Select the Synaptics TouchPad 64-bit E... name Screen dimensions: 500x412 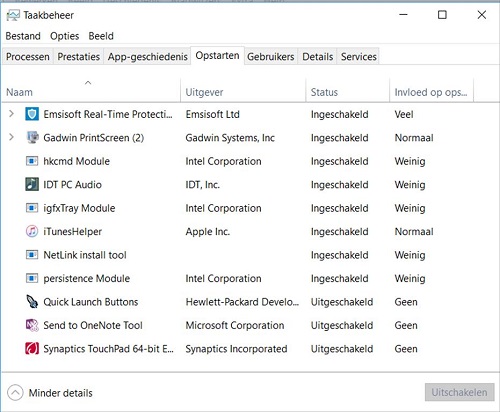[x=109, y=349]
